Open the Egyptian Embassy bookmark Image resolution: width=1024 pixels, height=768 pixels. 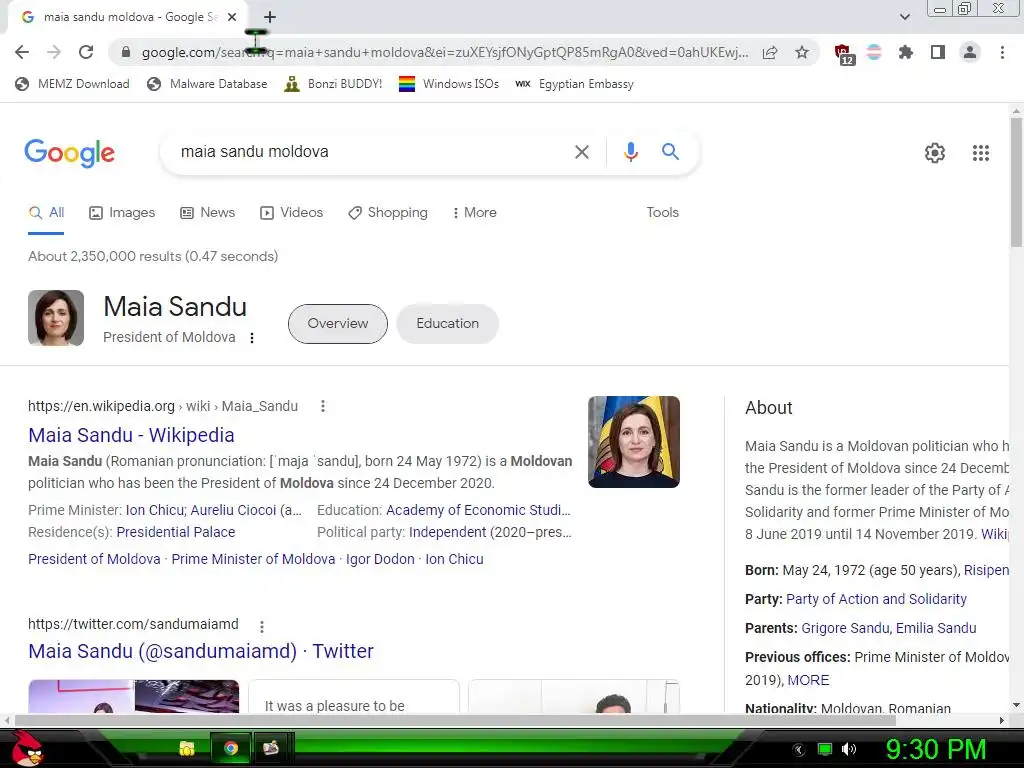[x=574, y=84]
